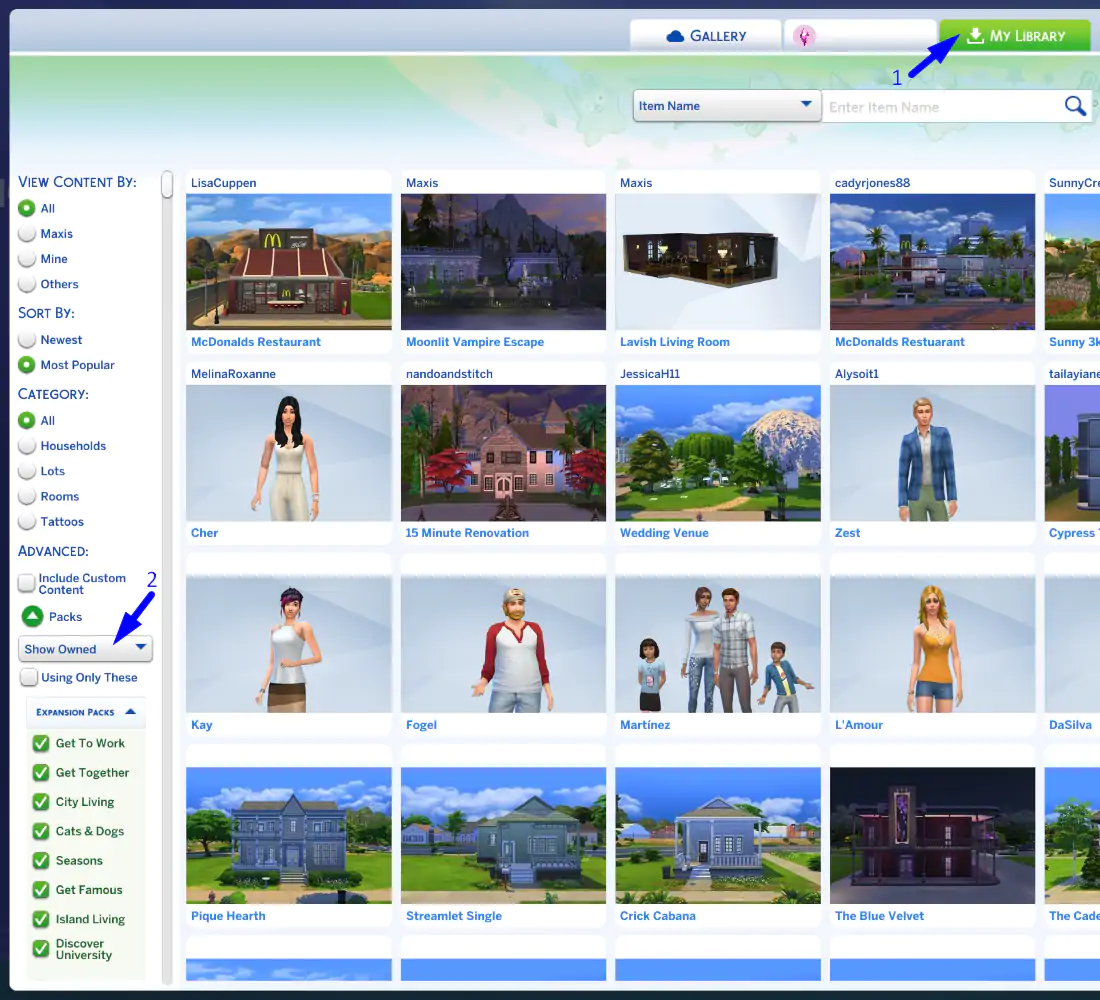Image resolution: width=1100 pixels, height=1000 pixels.
Task: Uncheck the Seasons expansion pack
Action: tap(42, 860)
